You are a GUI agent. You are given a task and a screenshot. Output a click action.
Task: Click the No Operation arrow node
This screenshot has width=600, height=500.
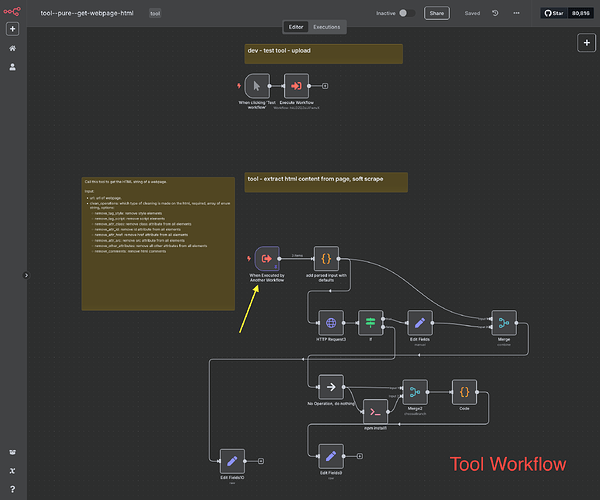330,386
